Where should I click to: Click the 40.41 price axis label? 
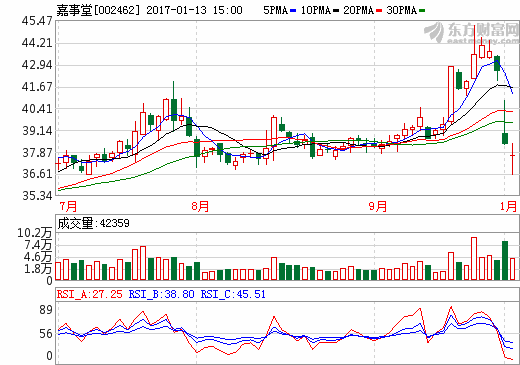(x=37, y=109)
